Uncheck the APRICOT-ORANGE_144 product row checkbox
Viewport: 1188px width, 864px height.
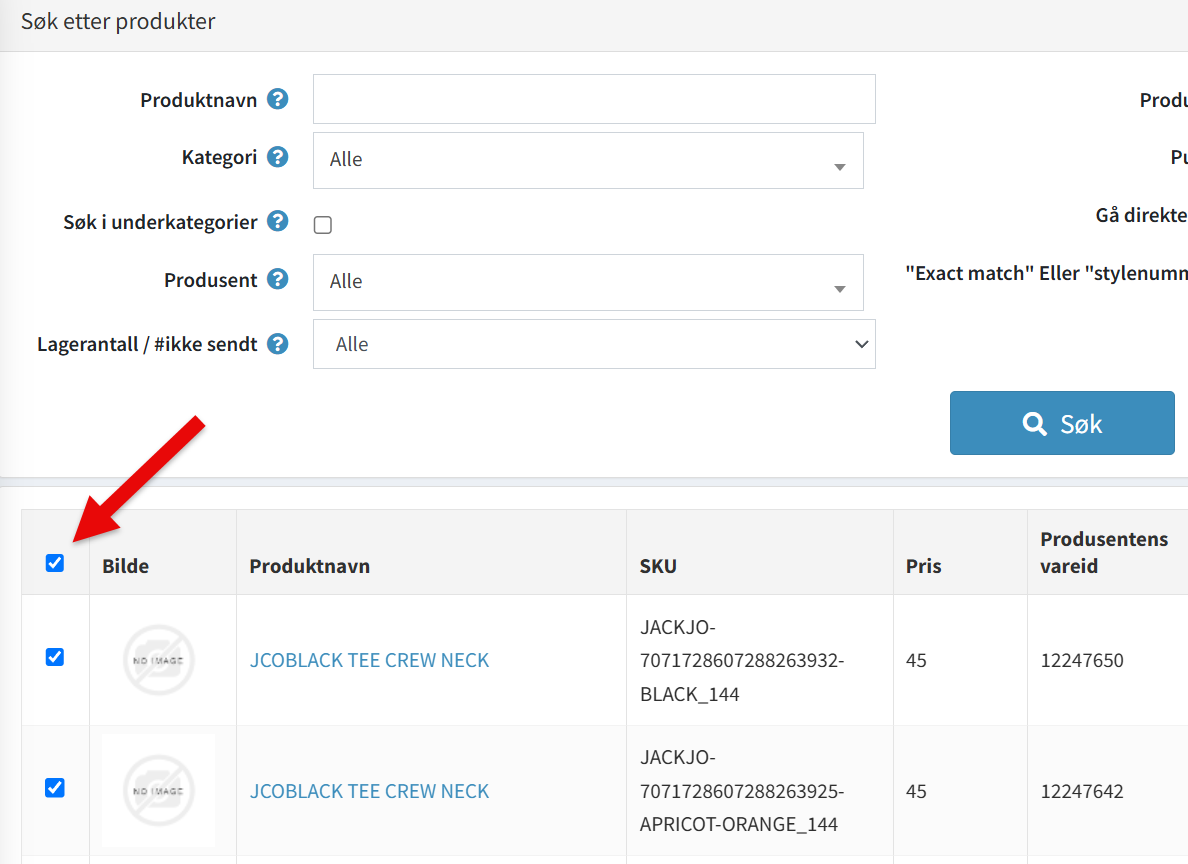55,788
